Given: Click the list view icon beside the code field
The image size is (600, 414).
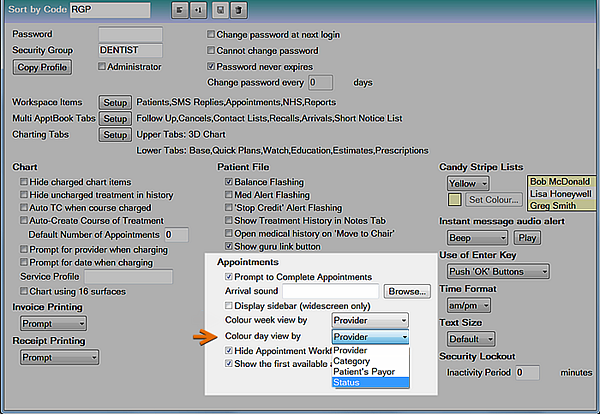Looking at the screenshot, I should 179,10.
